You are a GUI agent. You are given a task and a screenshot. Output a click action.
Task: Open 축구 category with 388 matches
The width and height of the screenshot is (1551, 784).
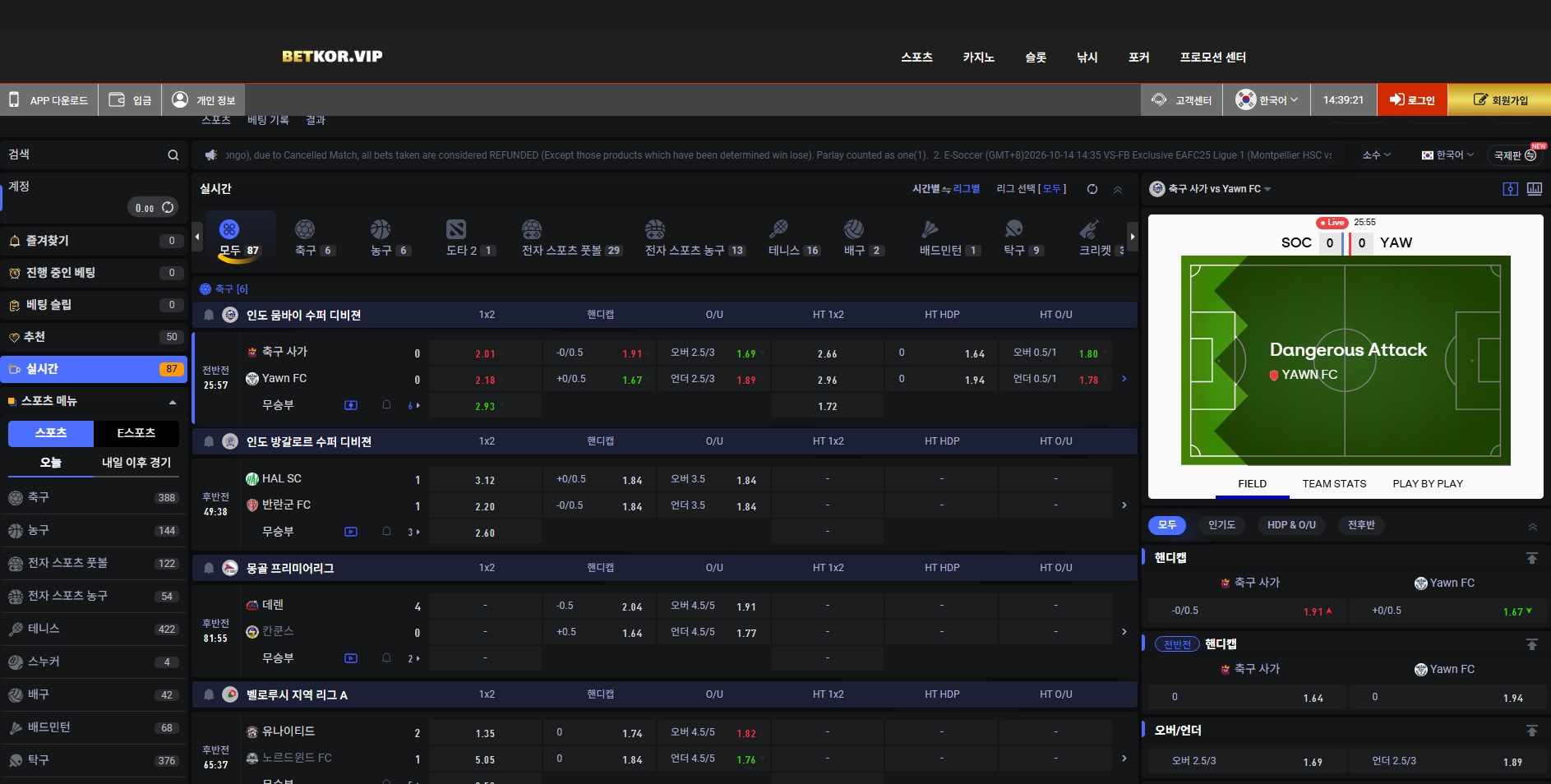coord(94,498)
